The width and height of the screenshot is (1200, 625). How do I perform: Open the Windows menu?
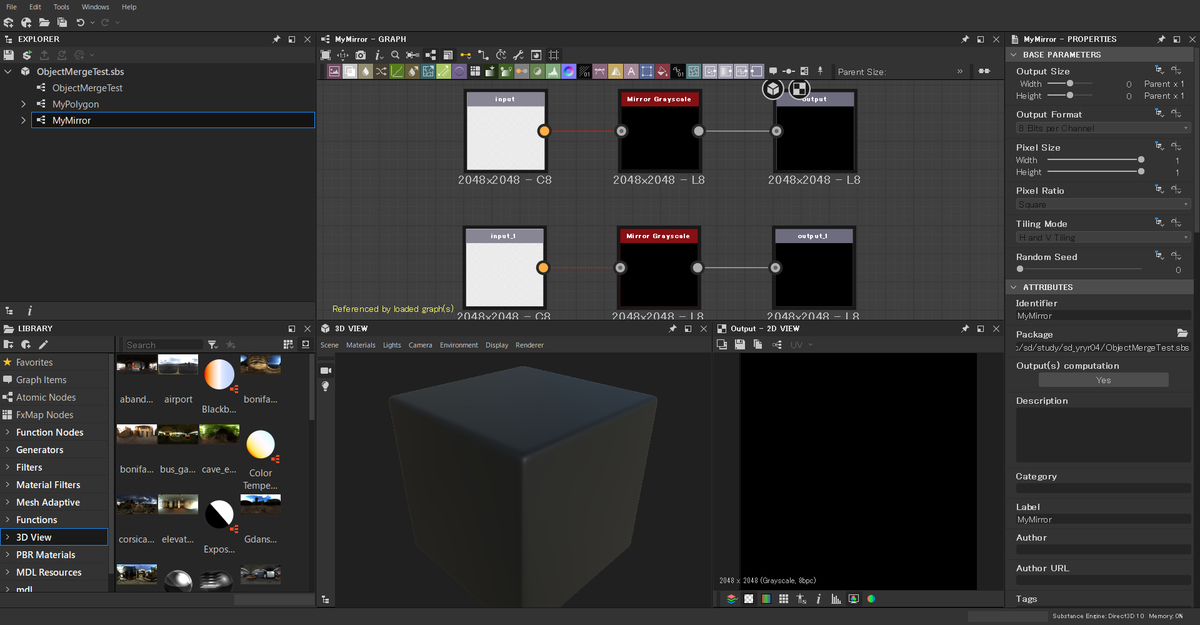click(x=96, y=7)
